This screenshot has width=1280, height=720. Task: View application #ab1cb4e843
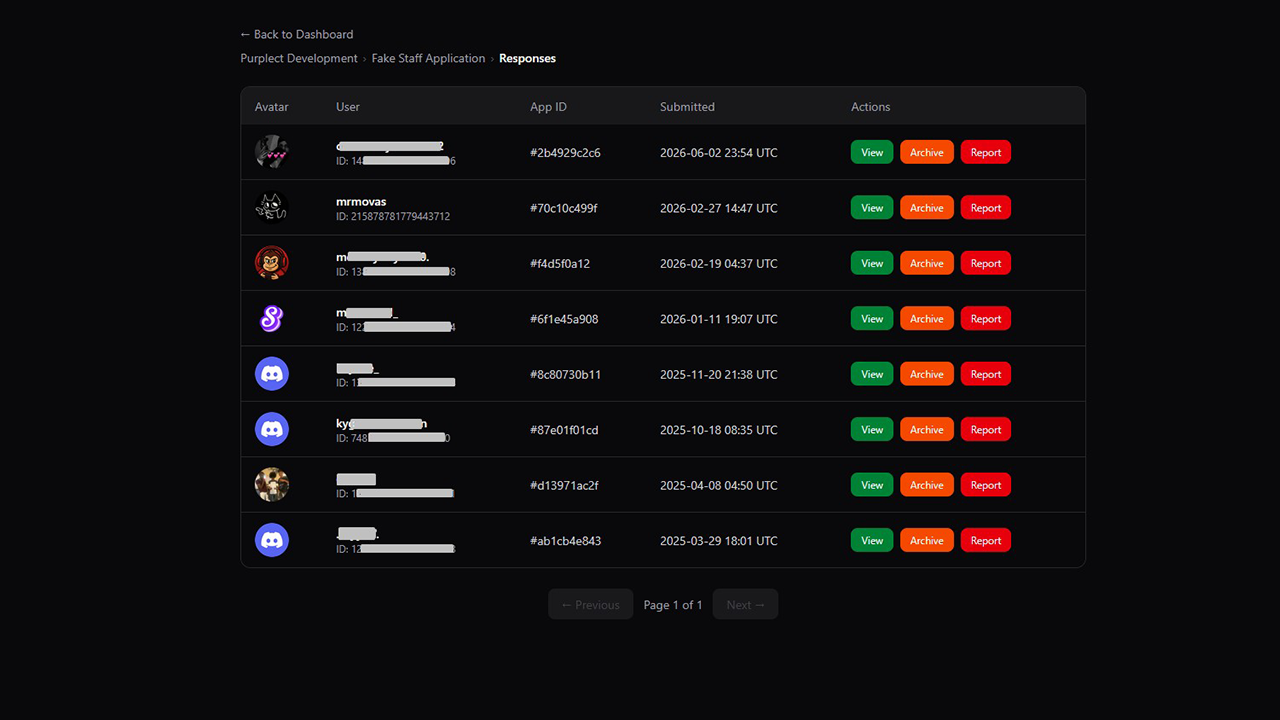(x=872, y=540)
